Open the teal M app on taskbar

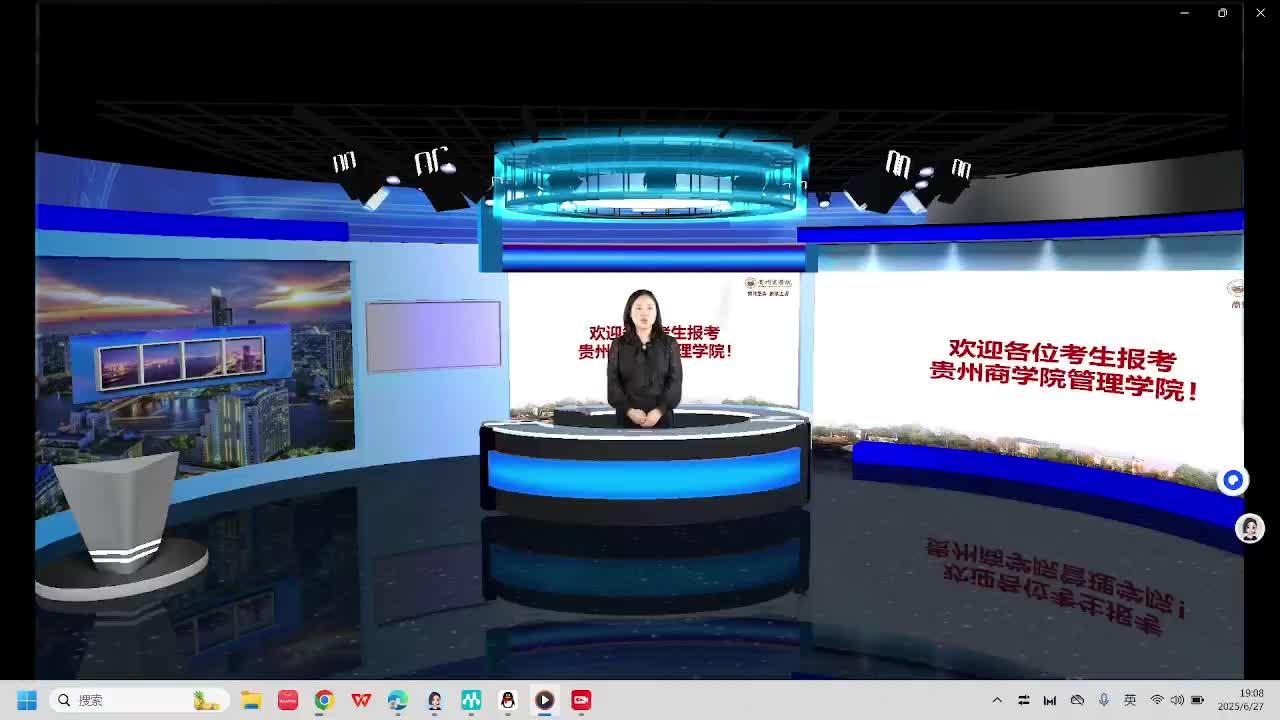click(x=471, y=700)
